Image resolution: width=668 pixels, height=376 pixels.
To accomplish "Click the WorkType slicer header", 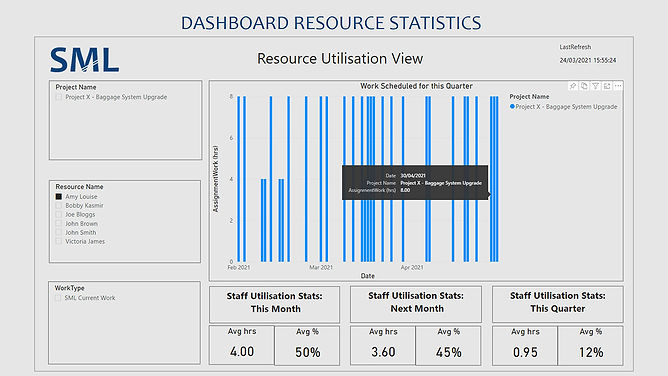I will [x=69, y=288].
